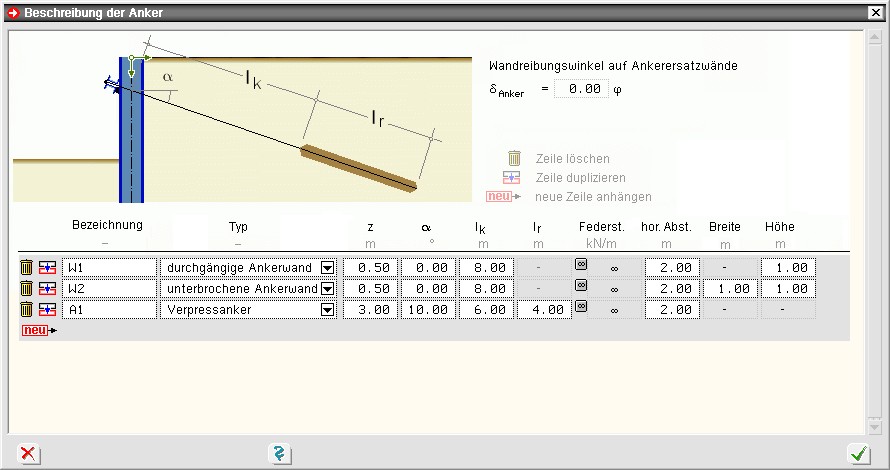Duplicate row W1 using duplicate icon
Screen dimensions: 890x470
coord(47,268)
